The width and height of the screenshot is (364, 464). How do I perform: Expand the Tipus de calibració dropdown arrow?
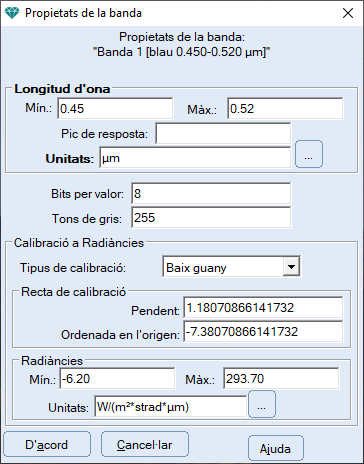pos(291,266)
